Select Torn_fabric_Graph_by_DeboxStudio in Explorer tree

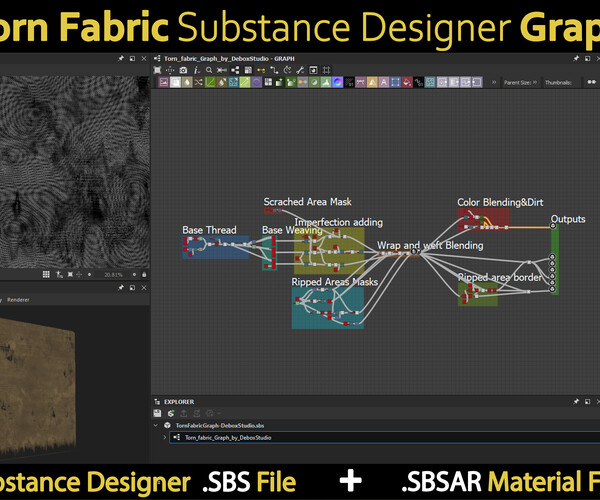pyautogui.click(x=228, y=437)
